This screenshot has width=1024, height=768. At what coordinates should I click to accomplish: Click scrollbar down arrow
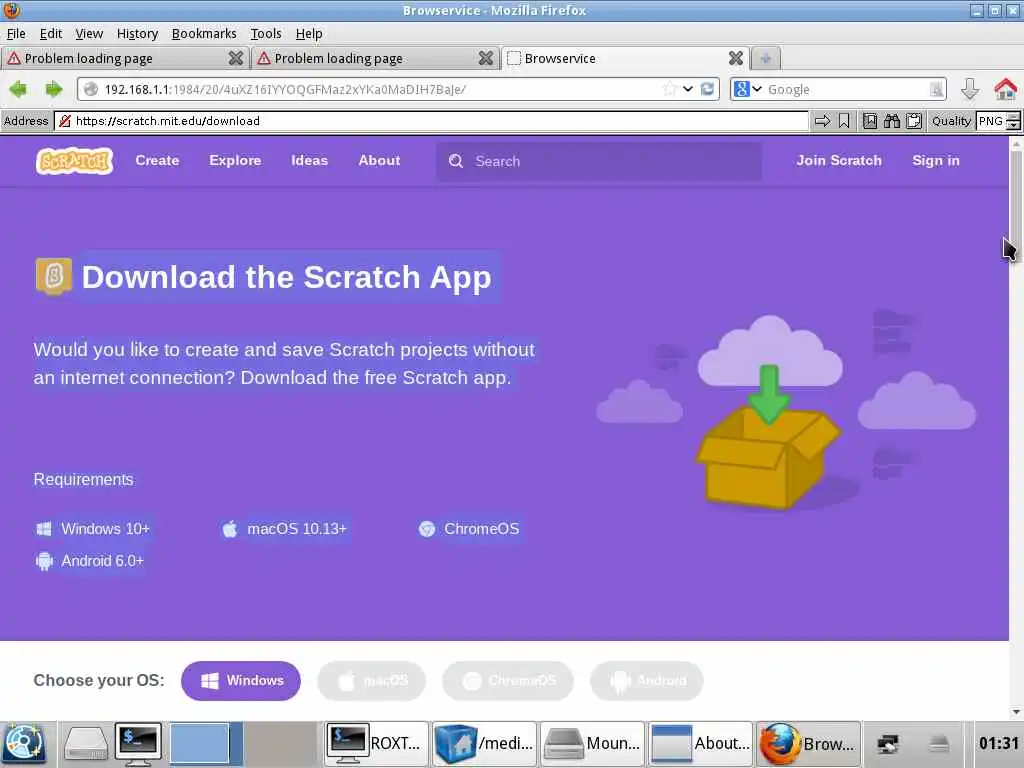point(1016,712)
